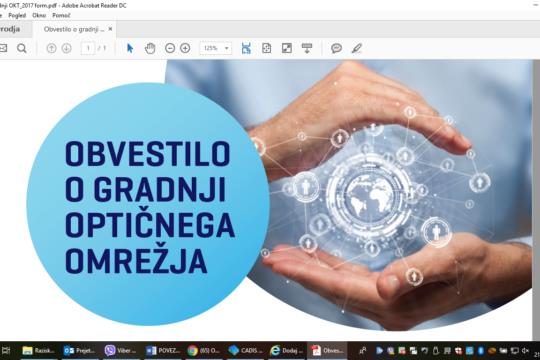Image resolution: width=540 pixels, height=360 pixels.
Task: Click the fit one full page icon
Action: pyautogui.click(x=267, y=48)
